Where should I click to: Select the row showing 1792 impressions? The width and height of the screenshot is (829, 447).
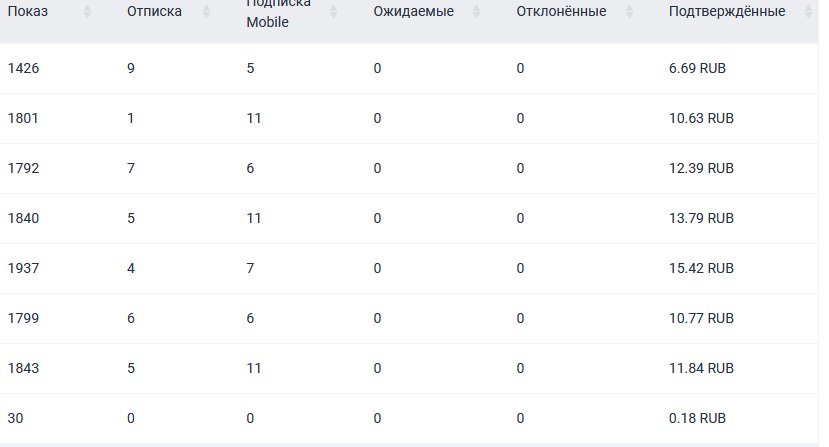point(409,168)
